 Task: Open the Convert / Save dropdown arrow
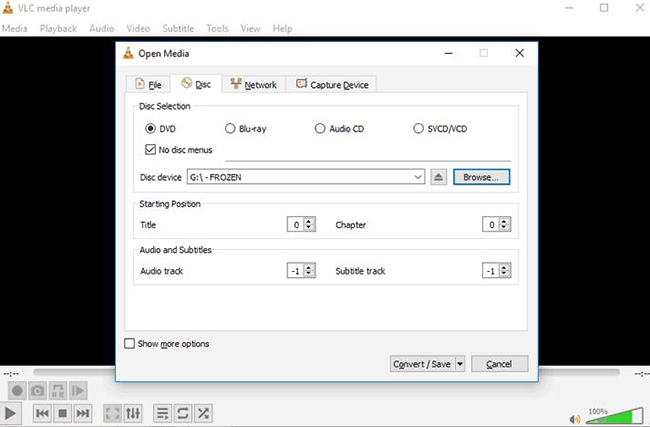pos(460,364)
